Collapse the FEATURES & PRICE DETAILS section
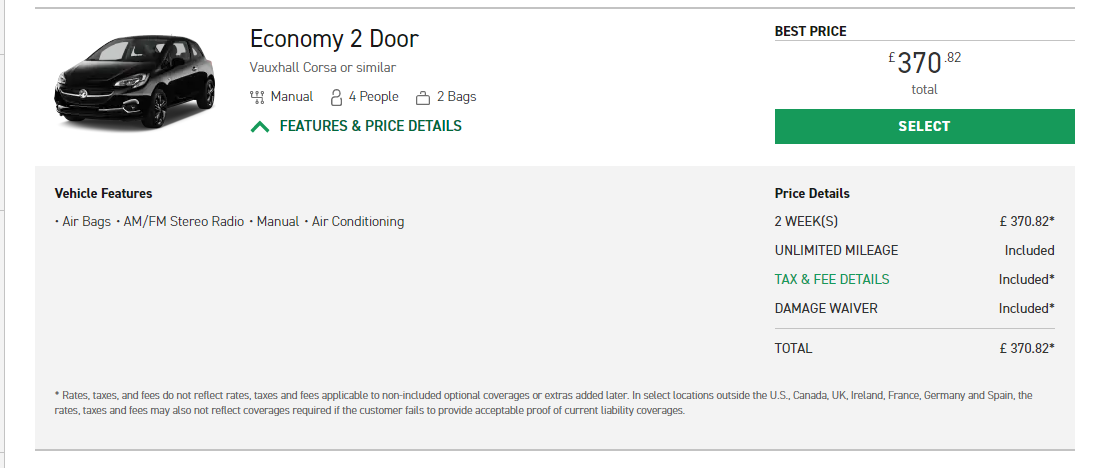 (370, 126)
